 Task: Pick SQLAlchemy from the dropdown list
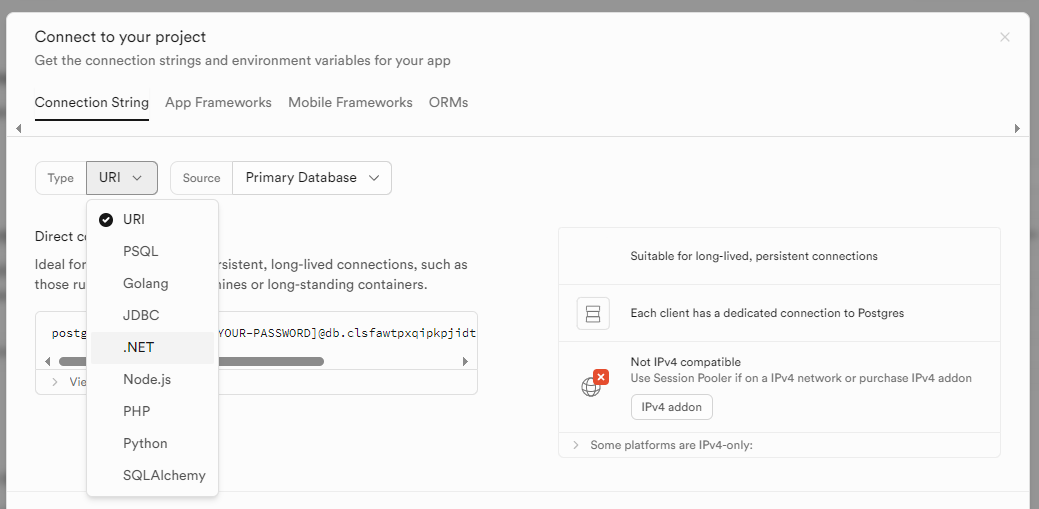click(x=164, y=475)
